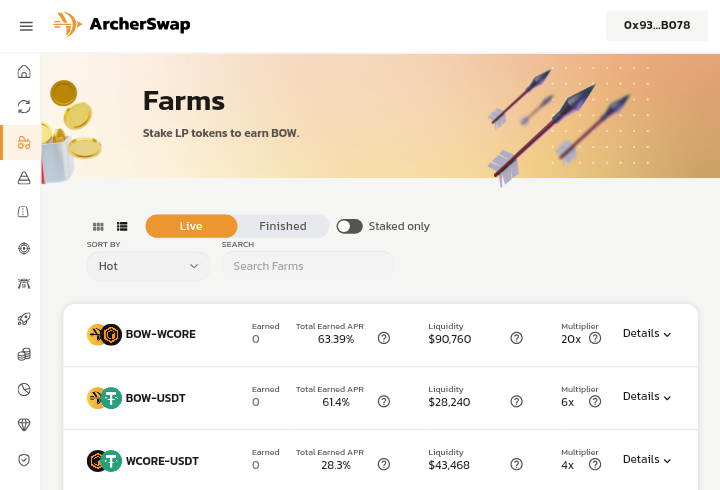720x490 pixels.
Task: Expand Details for the WCORE-USDT farm
Action: pos(646,460)
